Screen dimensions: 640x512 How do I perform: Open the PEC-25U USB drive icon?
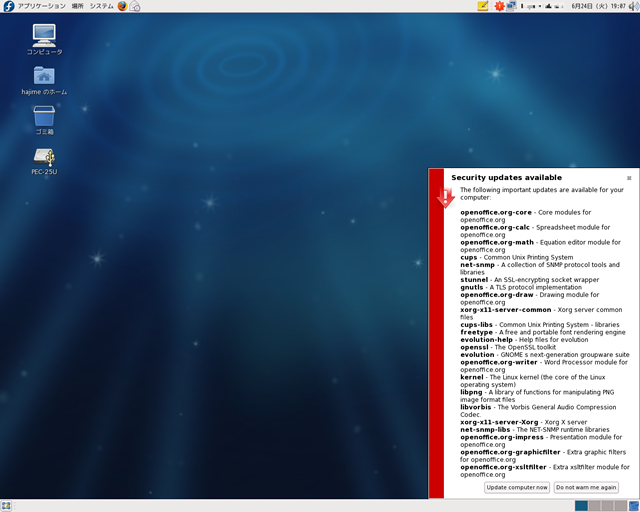tap(44, 162)
